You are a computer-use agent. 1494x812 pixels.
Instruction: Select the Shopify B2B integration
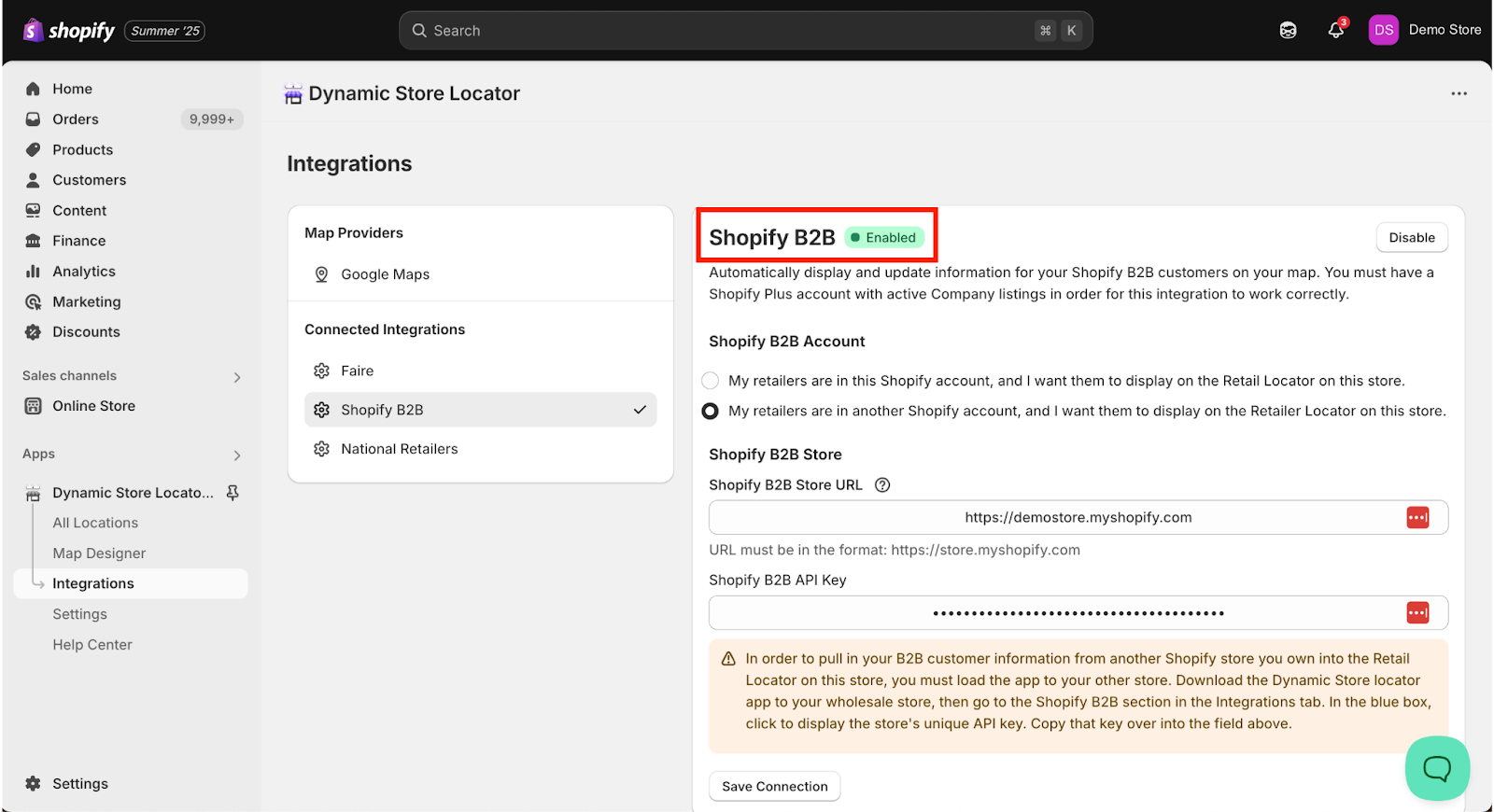click(480, 410)
